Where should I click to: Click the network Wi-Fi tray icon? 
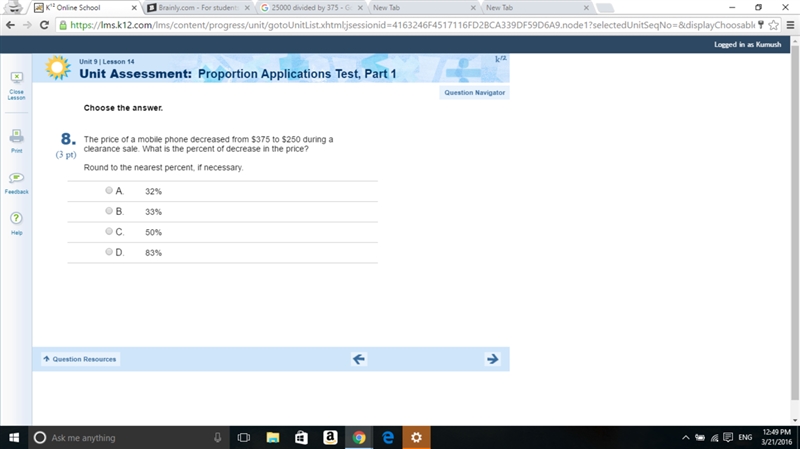point(714,438)
